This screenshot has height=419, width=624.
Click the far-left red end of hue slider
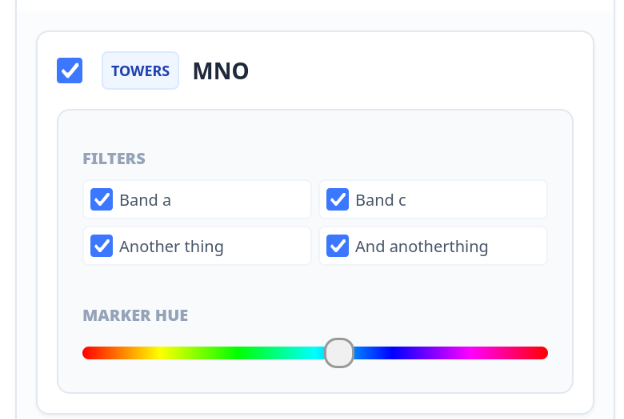(87, 353)
